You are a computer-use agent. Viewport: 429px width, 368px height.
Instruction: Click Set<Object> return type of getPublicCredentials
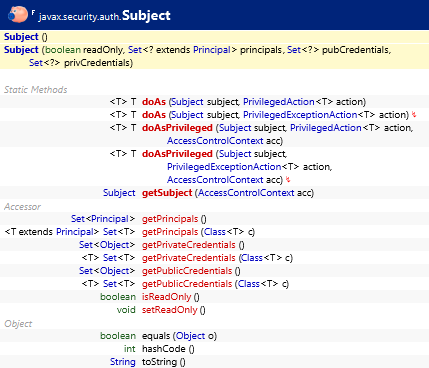tap(107, 271)
